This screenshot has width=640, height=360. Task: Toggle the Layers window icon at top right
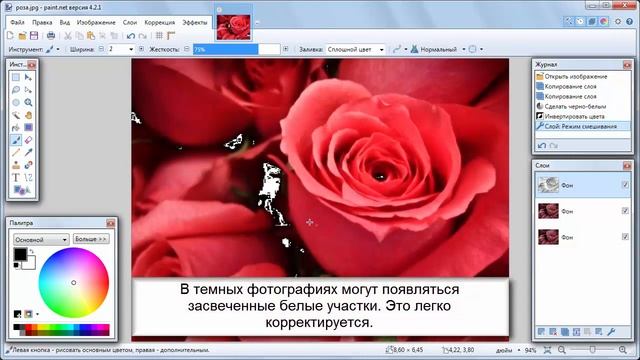point(592,21)
